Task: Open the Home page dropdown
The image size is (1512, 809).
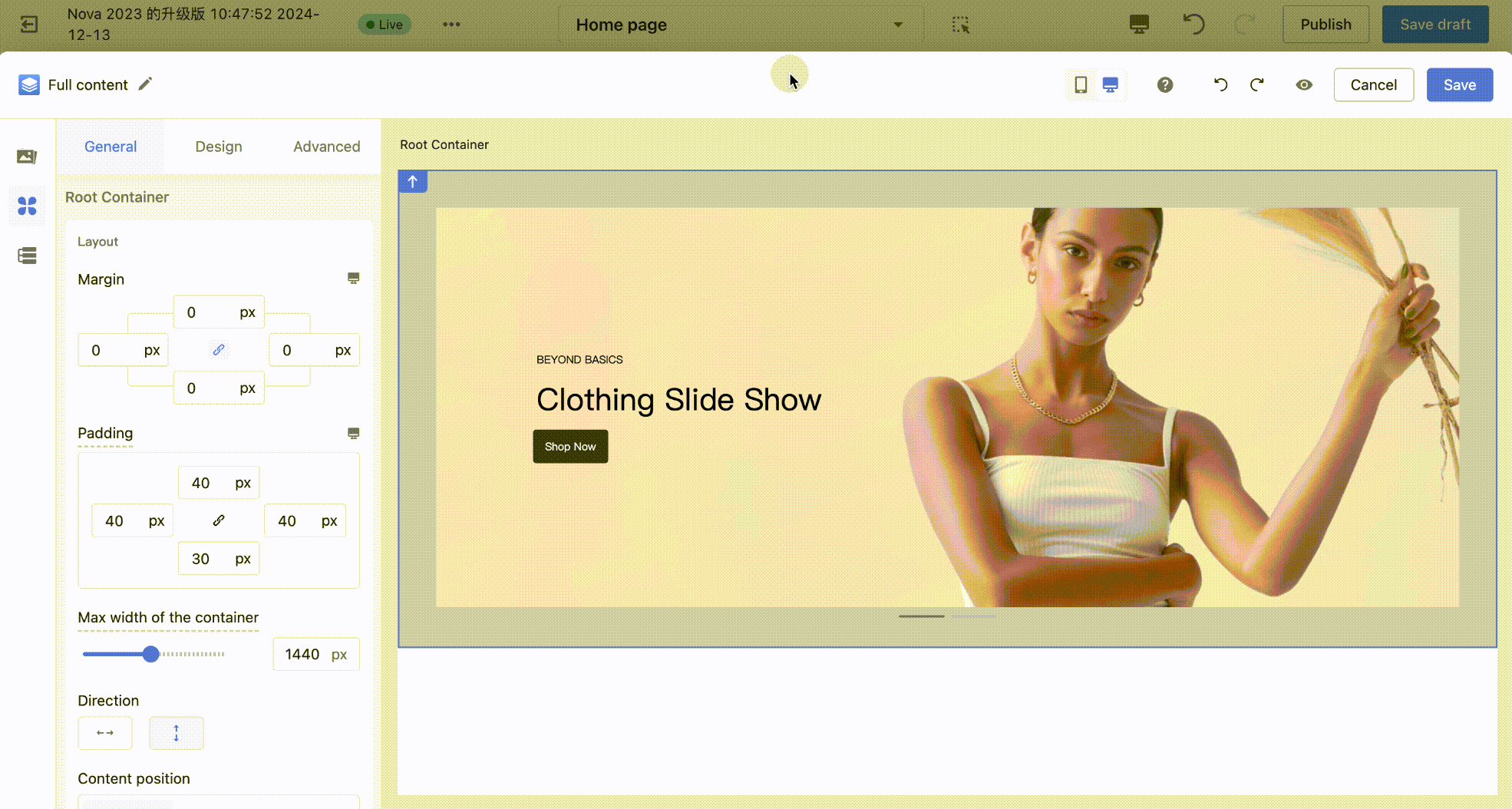Action: (x=740, y=25)
